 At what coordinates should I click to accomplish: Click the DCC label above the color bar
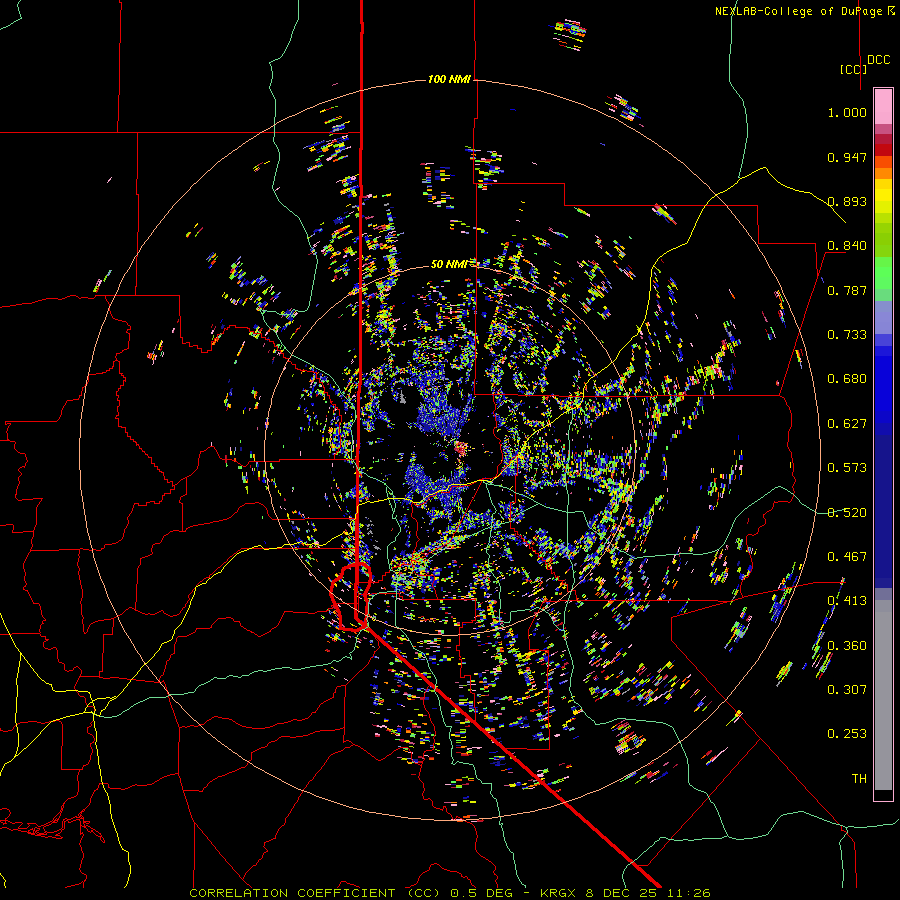(878, 60)
